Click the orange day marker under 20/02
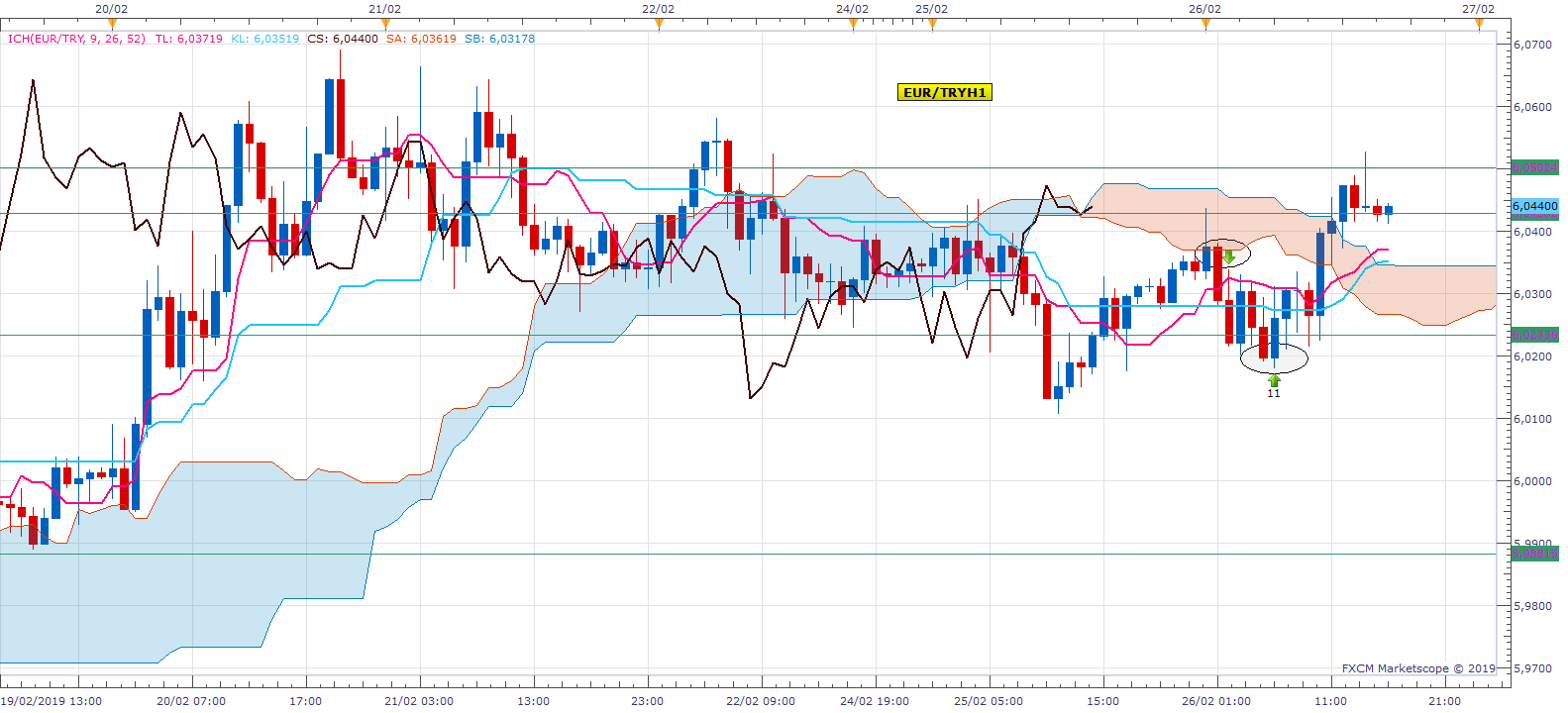Image resolution: width=1568 pixels, height=713 pixels. tap(112, 24)
